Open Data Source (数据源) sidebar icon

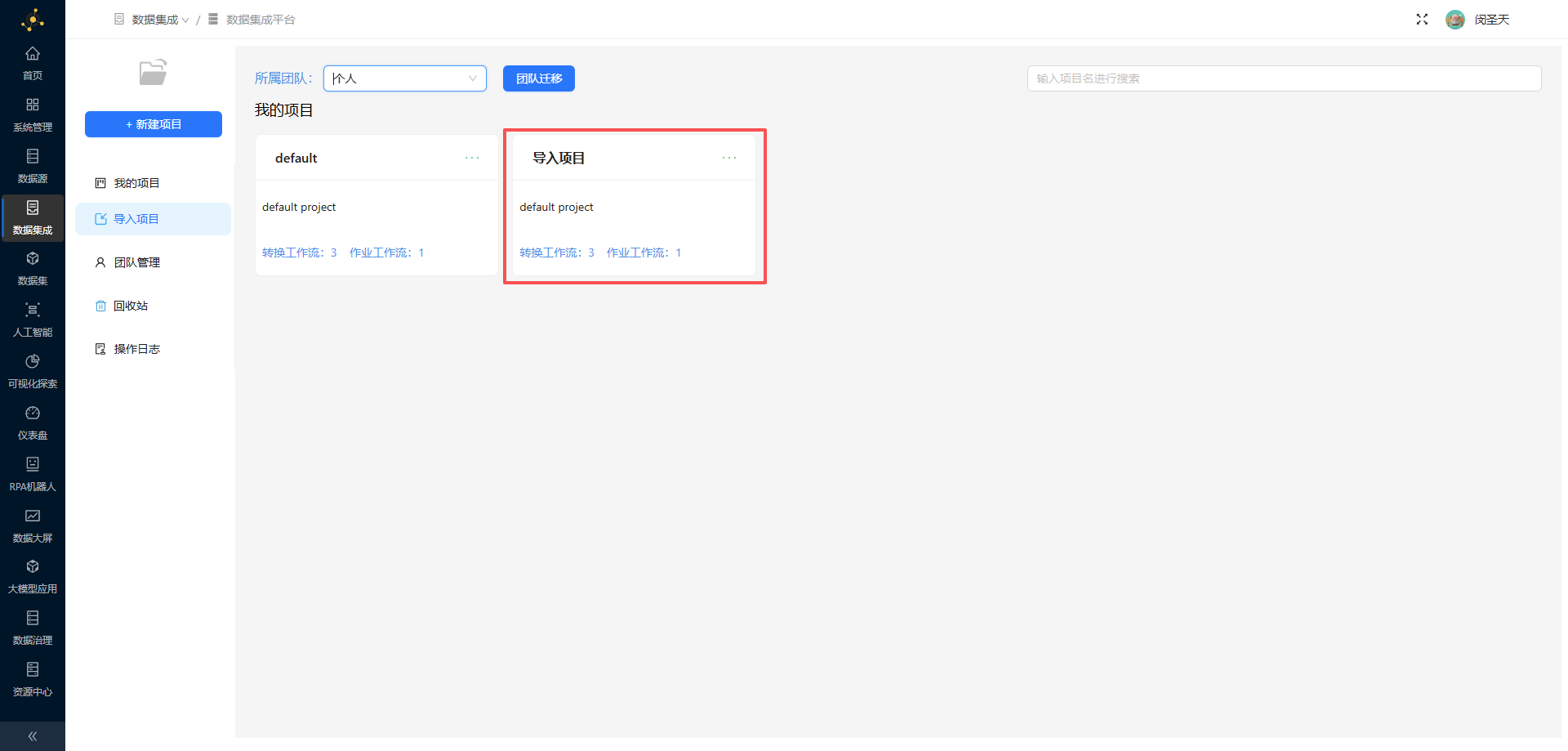[33, 157]
